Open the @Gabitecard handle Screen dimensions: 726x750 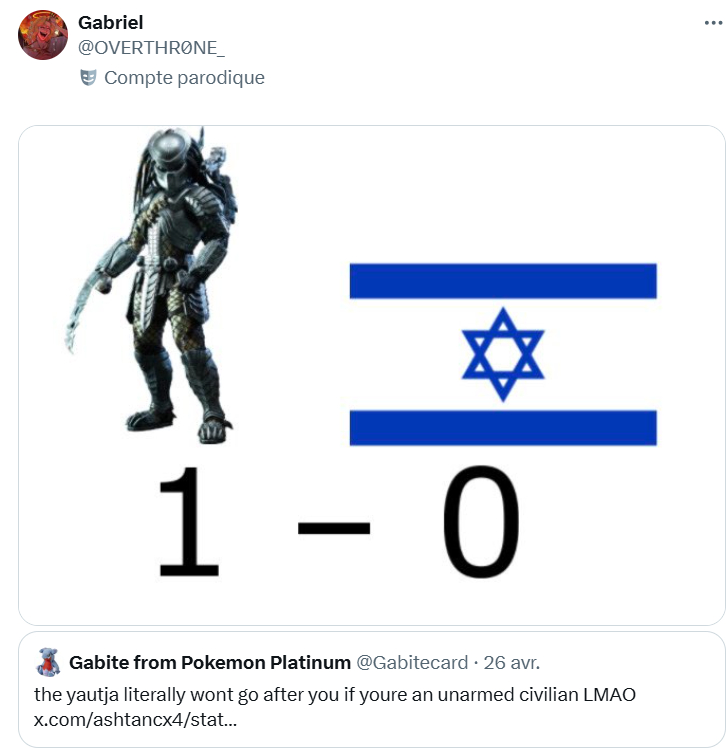pyautogui.click(x=412, y=662)
